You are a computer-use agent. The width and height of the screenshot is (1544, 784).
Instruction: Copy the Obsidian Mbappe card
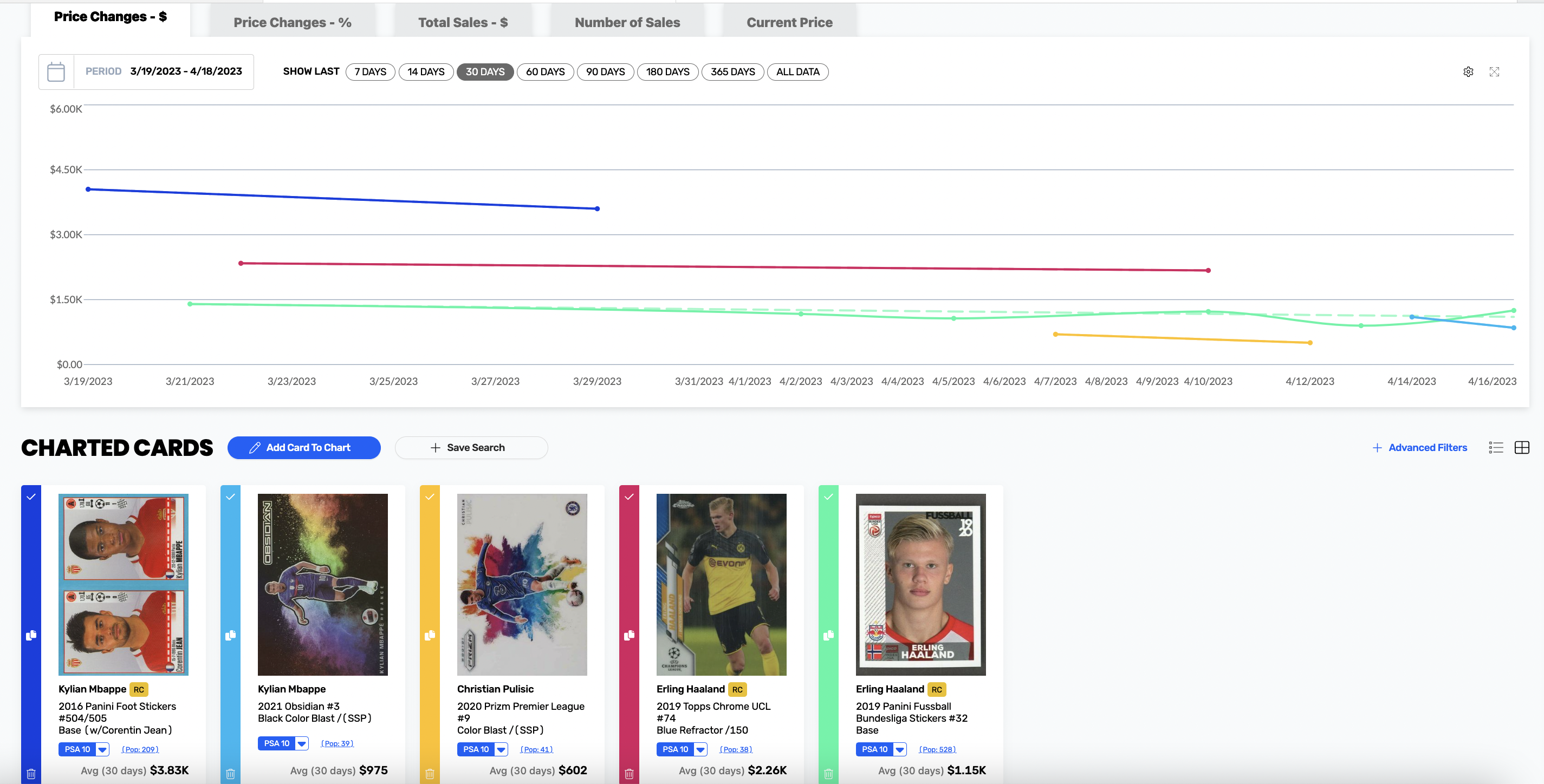[230, 635]
